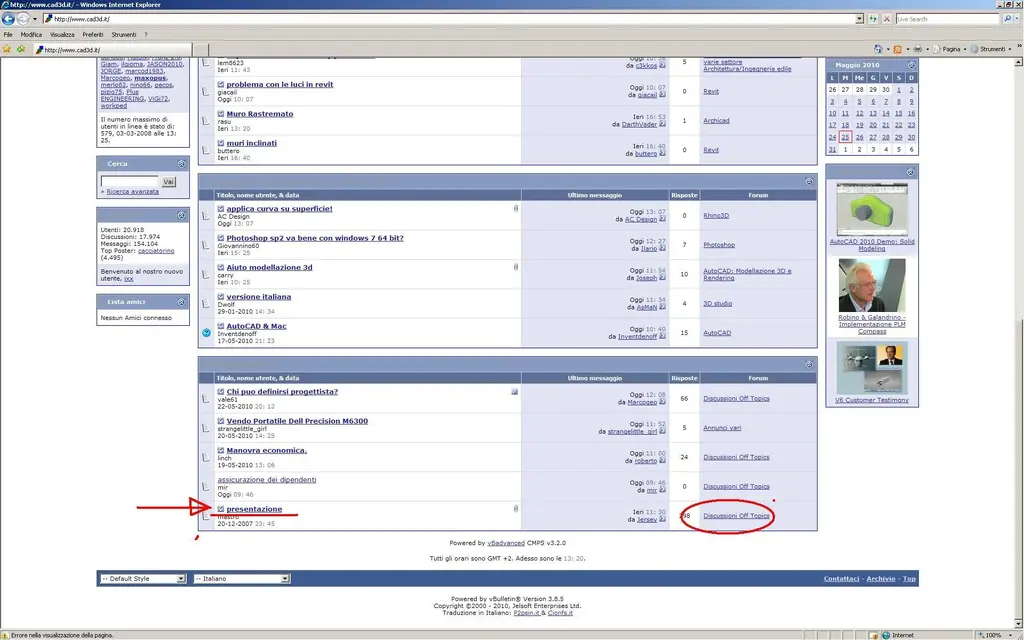Click the Live Search magnifier icon
This screenshot has height=640, width=1024.
[x=1007, y=19]
